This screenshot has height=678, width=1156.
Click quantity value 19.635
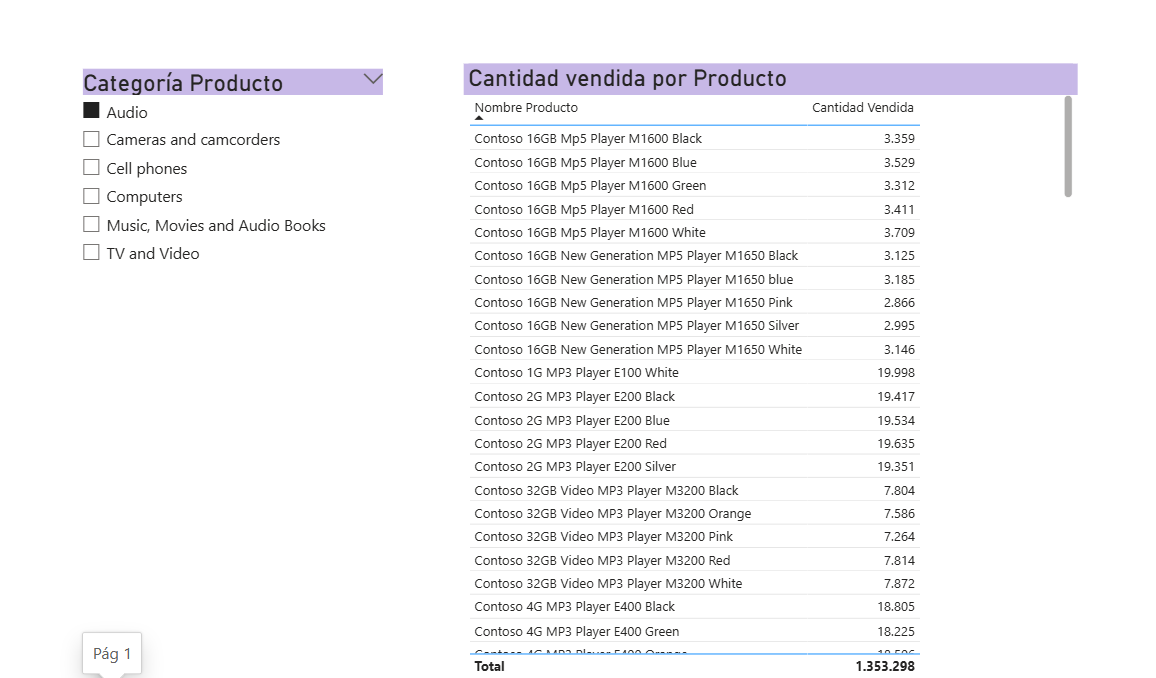(896, 444)
